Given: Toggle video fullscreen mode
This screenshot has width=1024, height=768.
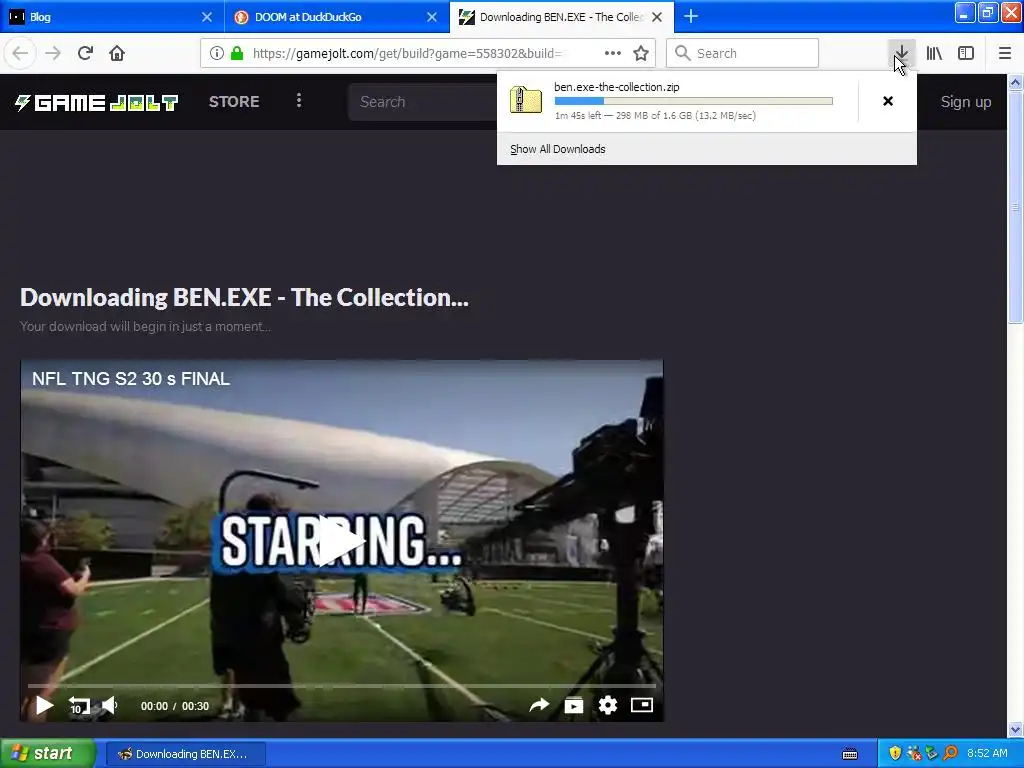Looking at the screenshot, I should (641, 705).
